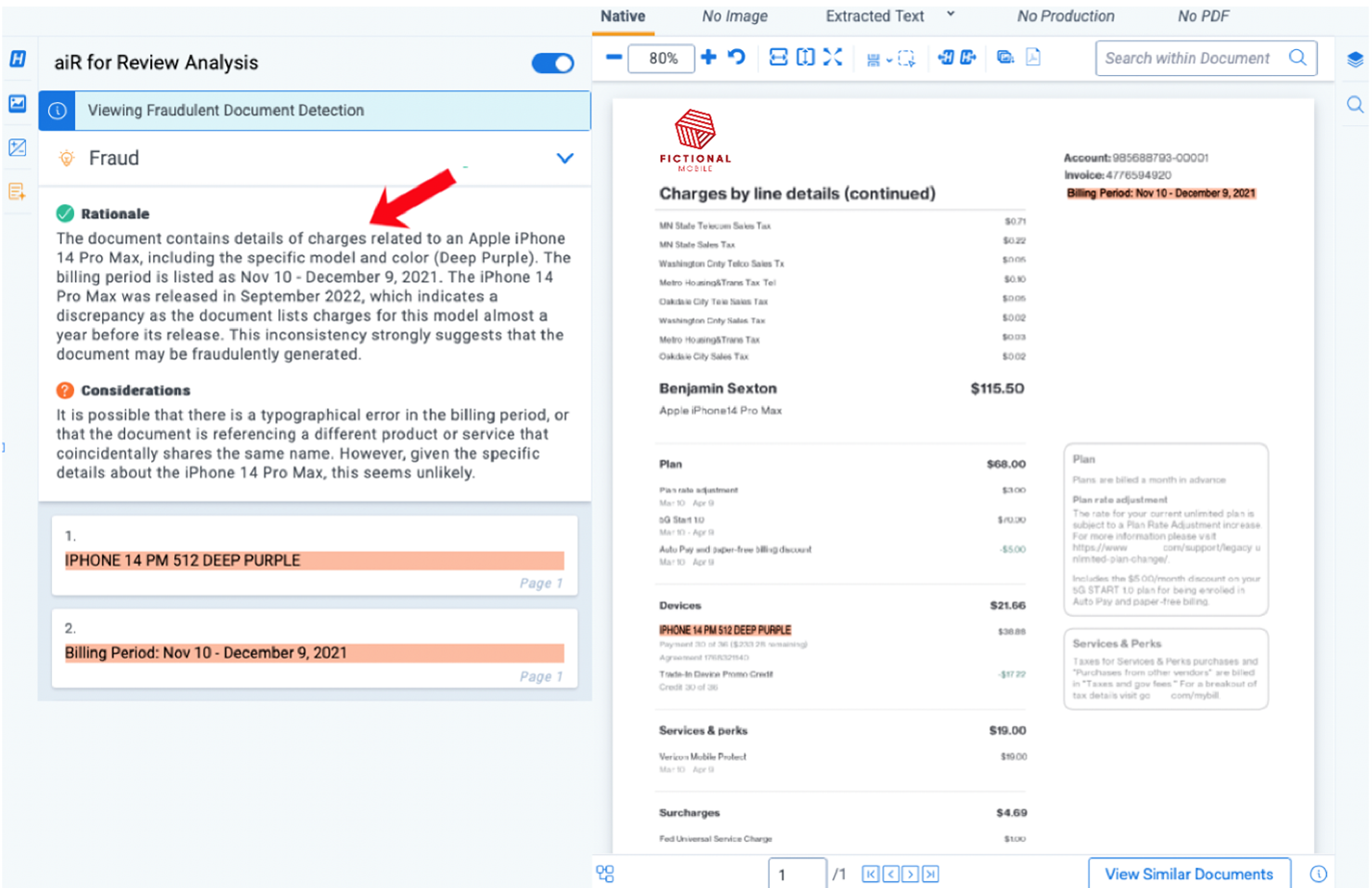Click the image panel icon in left sidebar
The width and height of the screenshot is (1372, 888).
(x=17, y=103)
